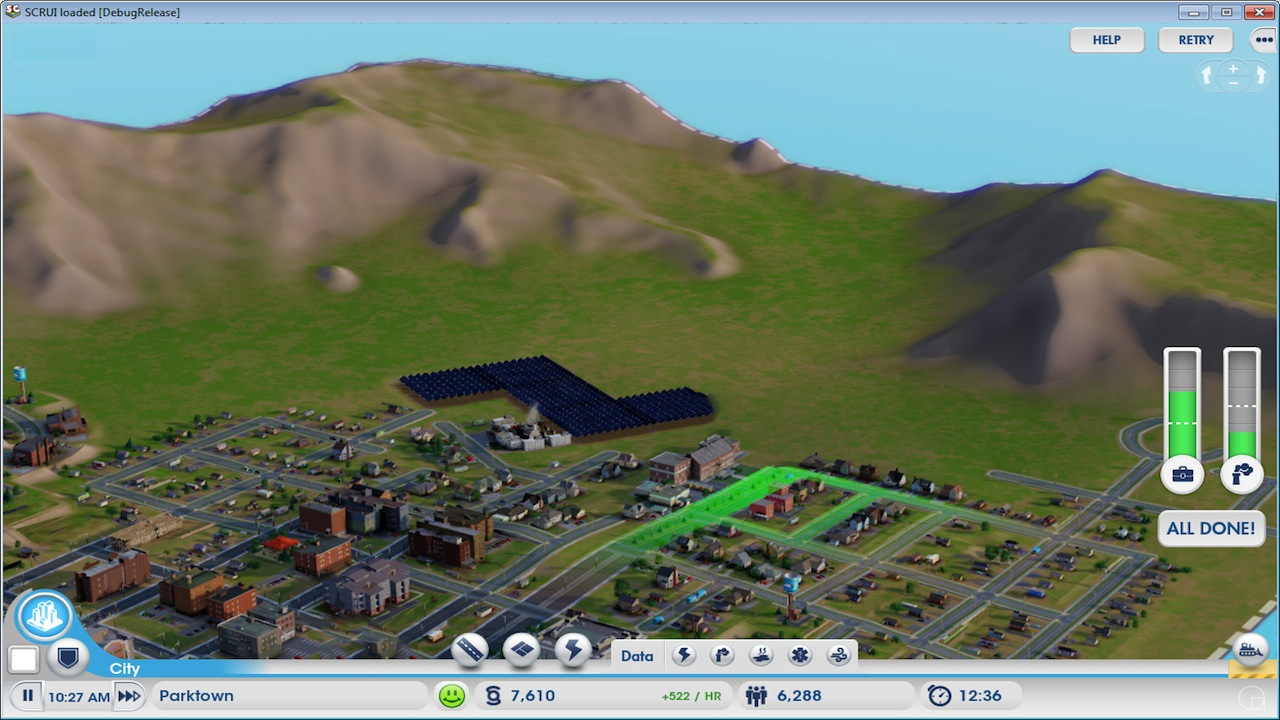Click the bulldozer icon
This screenshot has width=1280, height=720.
[x=1250, y=649]
